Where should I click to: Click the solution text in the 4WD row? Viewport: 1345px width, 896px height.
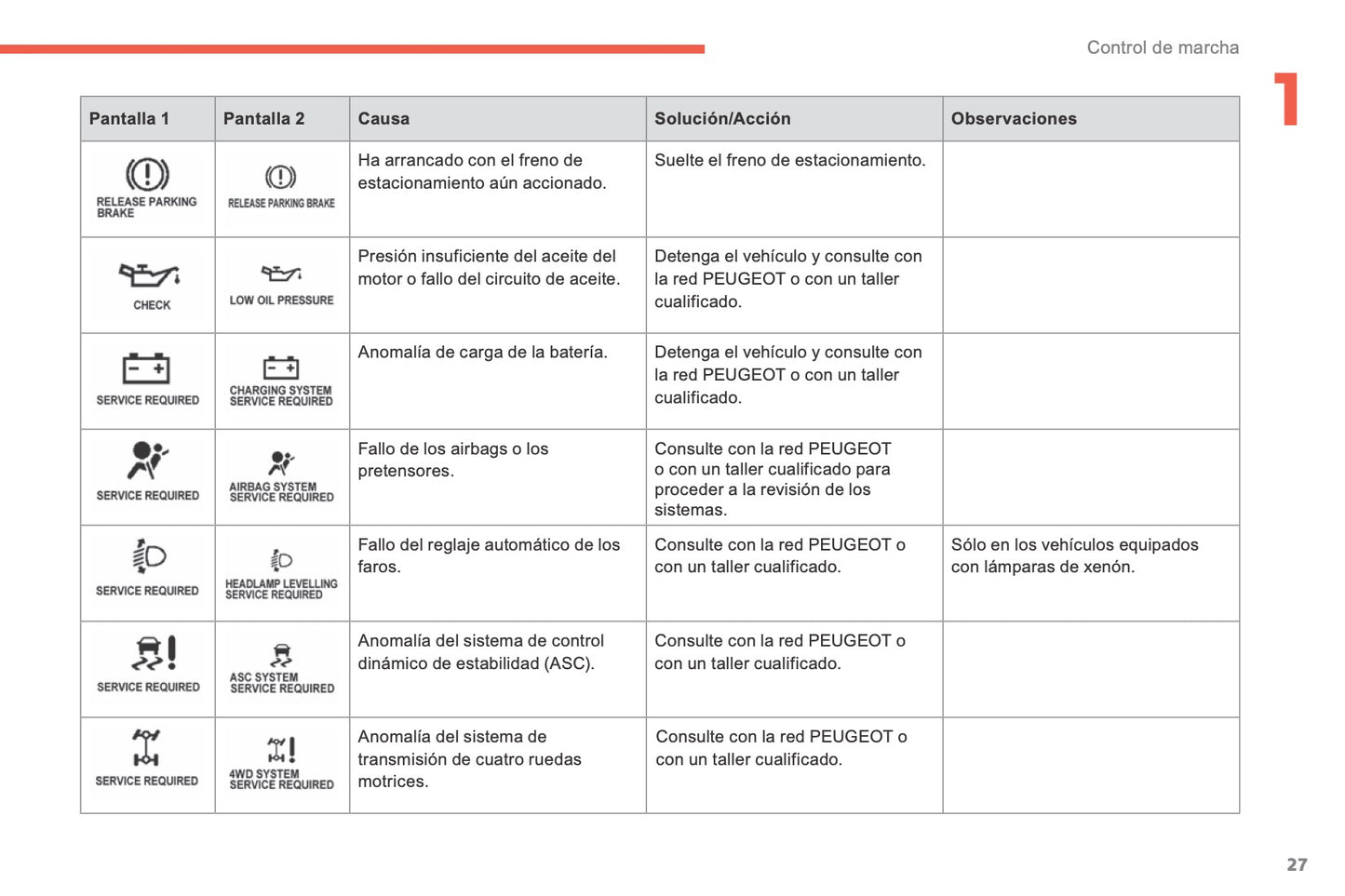point(781,747)
